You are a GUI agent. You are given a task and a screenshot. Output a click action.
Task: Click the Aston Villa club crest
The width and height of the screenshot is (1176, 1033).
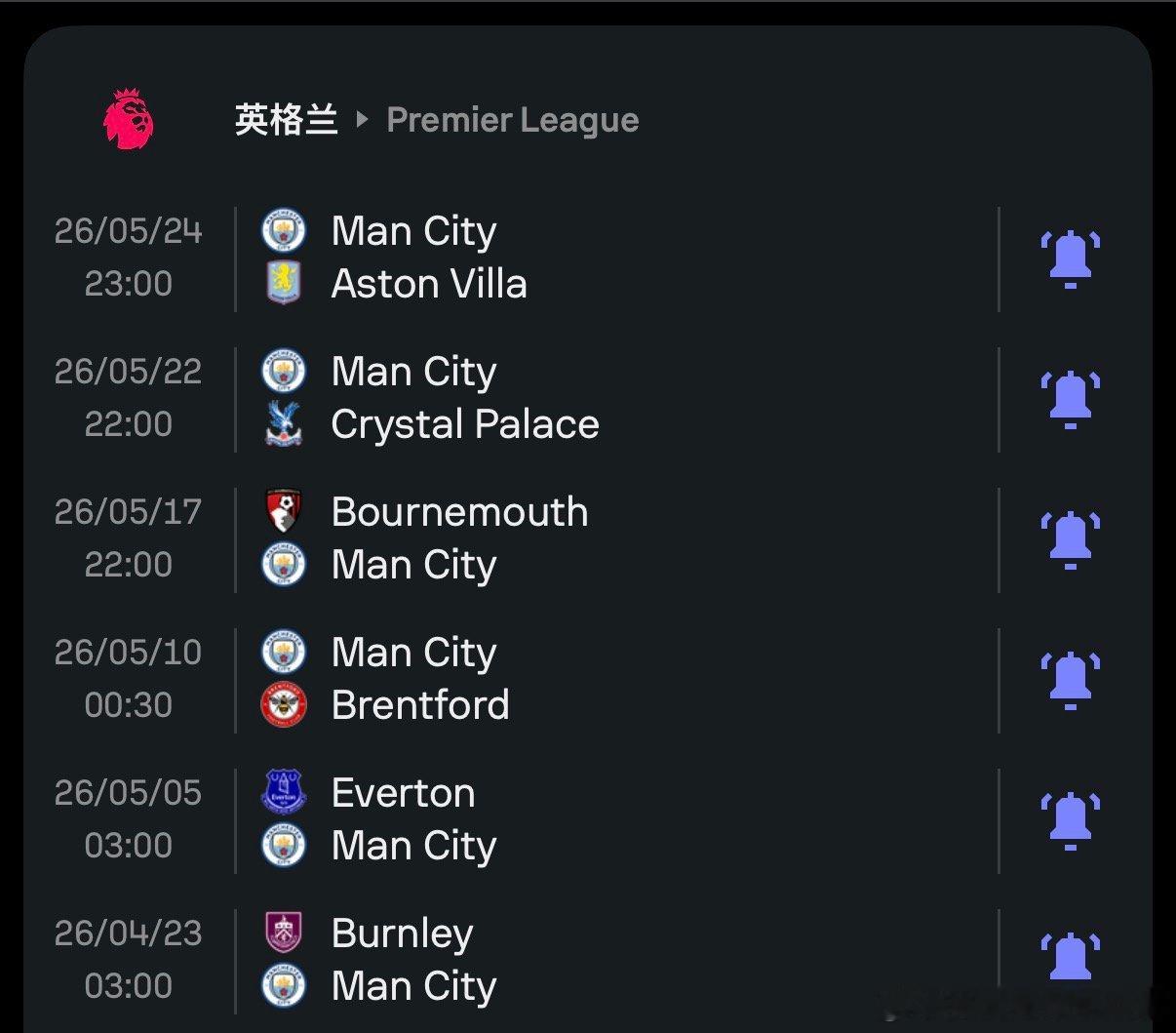coord(284,284)
